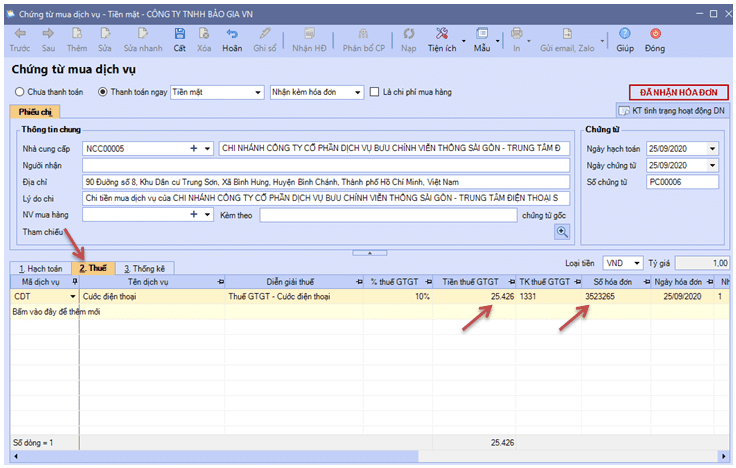Click the Xóa (delete) toolbar icon
This screenshot has width=736, height=468.
204,38
